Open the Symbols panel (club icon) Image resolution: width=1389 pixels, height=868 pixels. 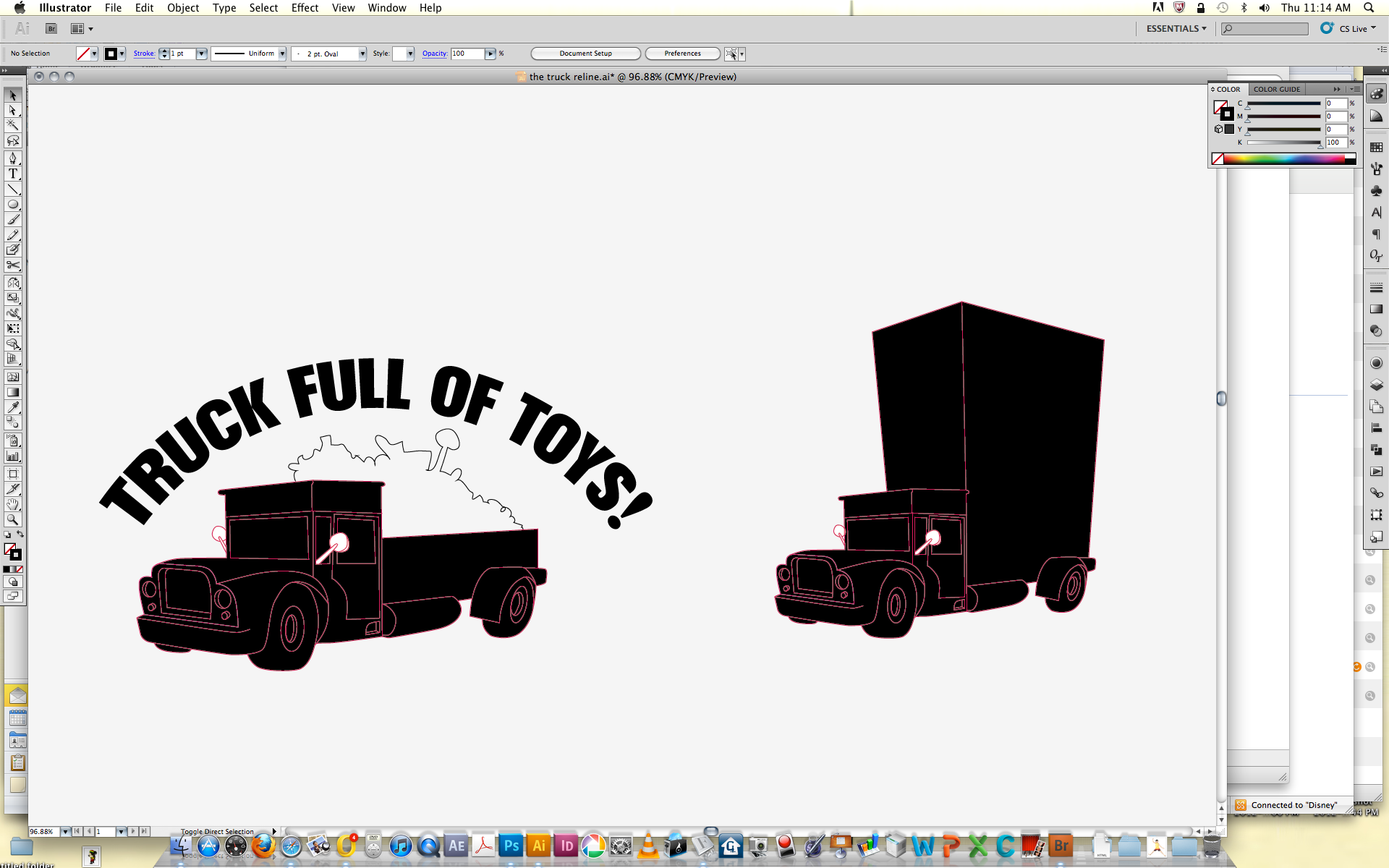pos(1376,191)
